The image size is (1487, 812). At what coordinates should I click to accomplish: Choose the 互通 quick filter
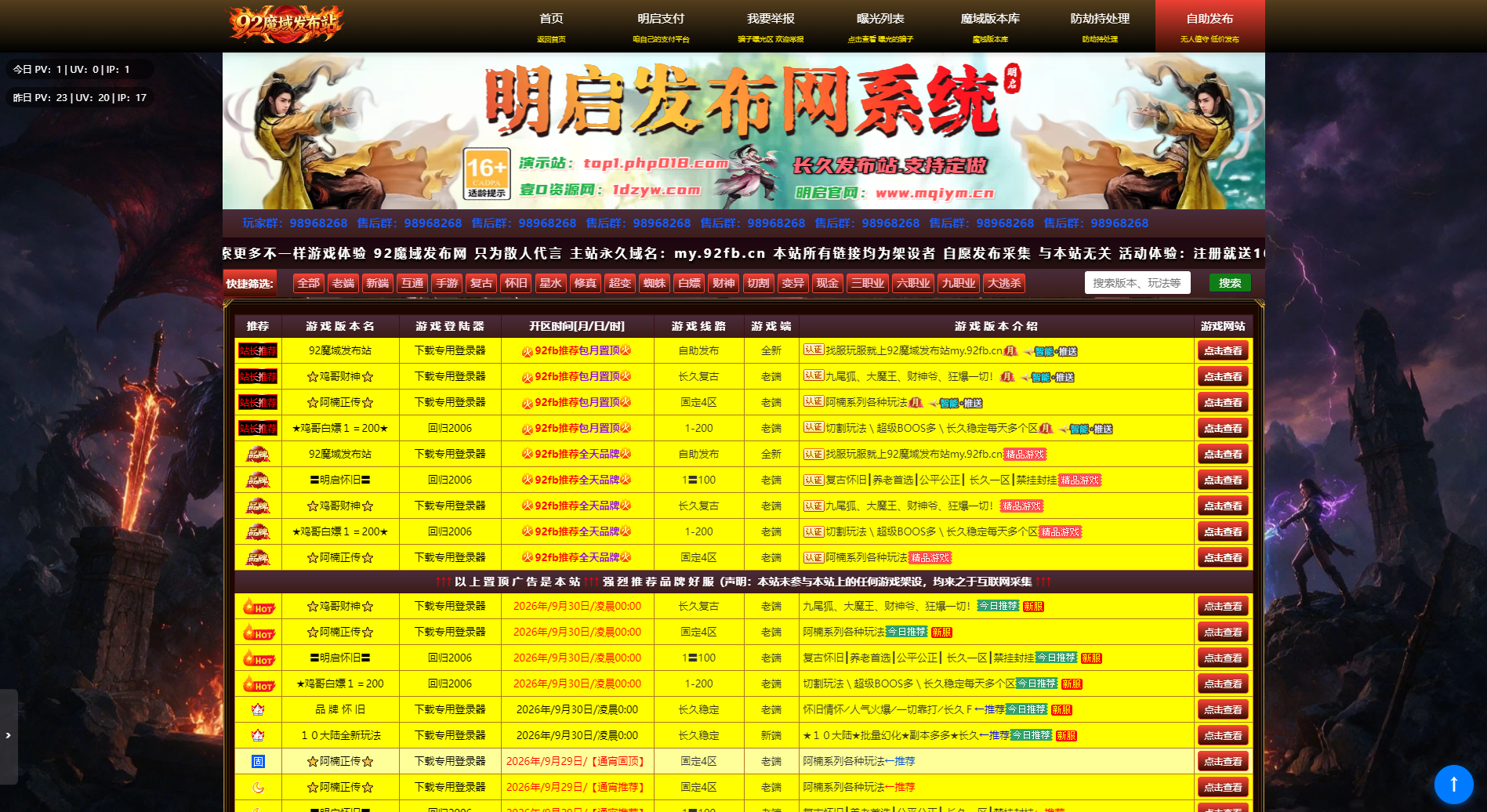412,284
